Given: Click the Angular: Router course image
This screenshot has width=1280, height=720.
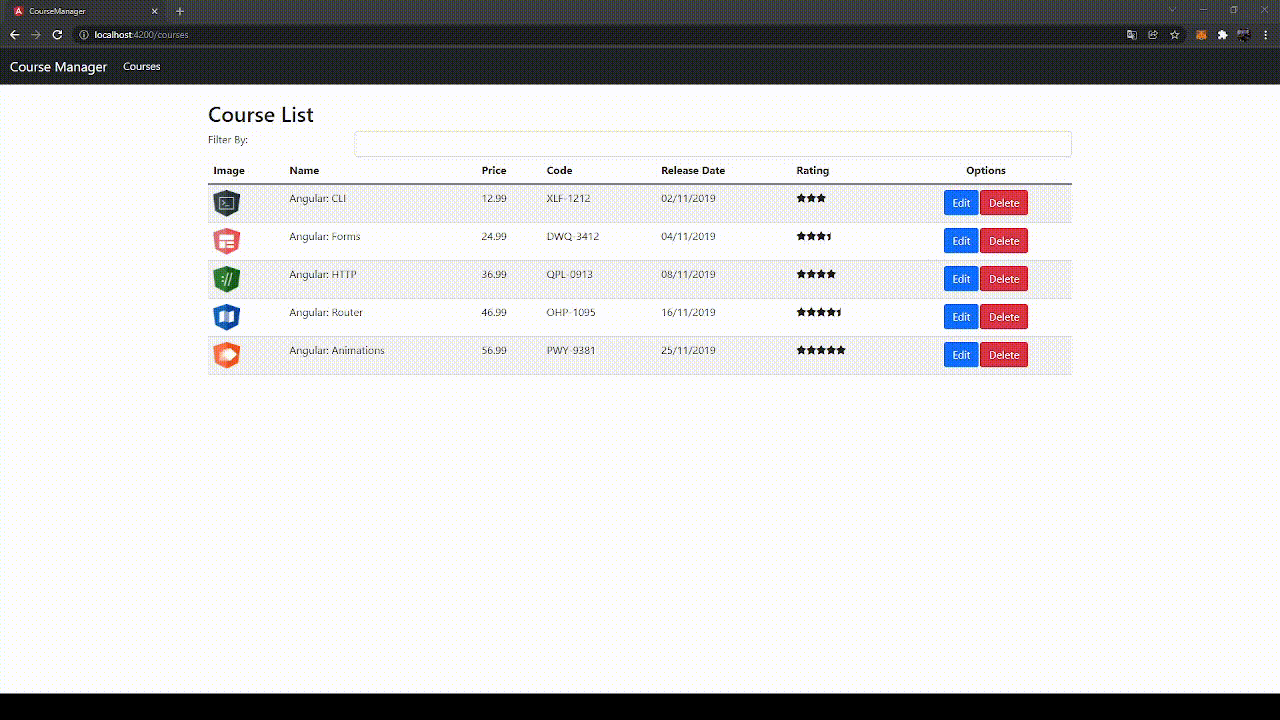Looking at the screenshot, I should click(227, 317).
